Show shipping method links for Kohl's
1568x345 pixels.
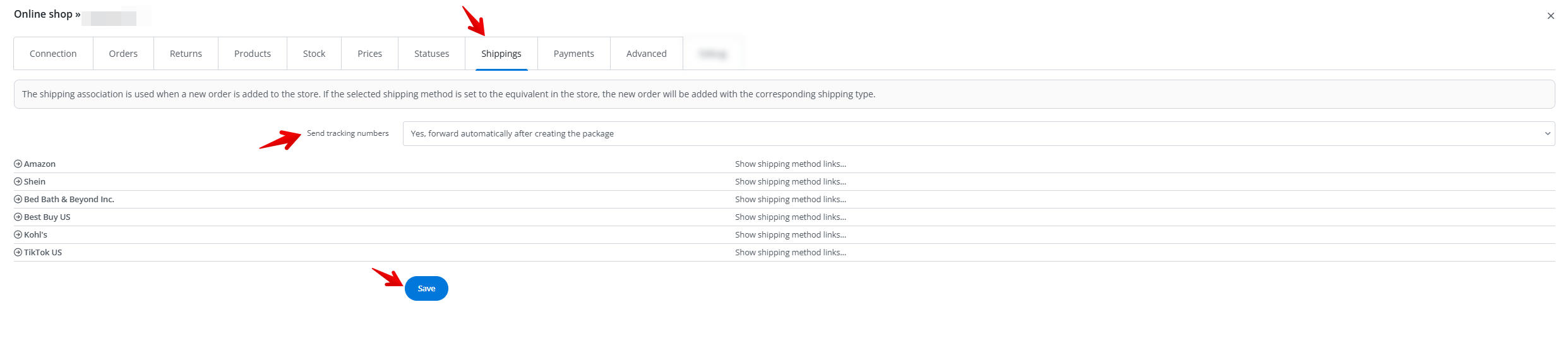[x=790, y=234]
